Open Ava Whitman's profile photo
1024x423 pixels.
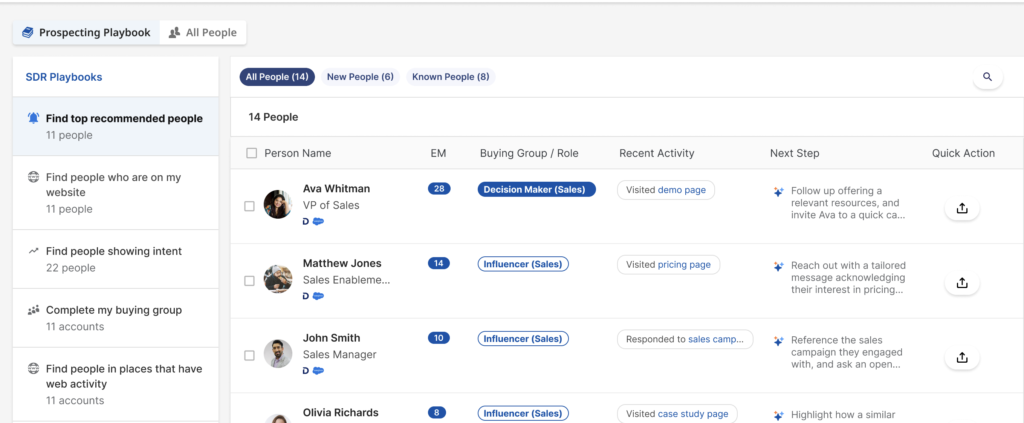[278, 204]
